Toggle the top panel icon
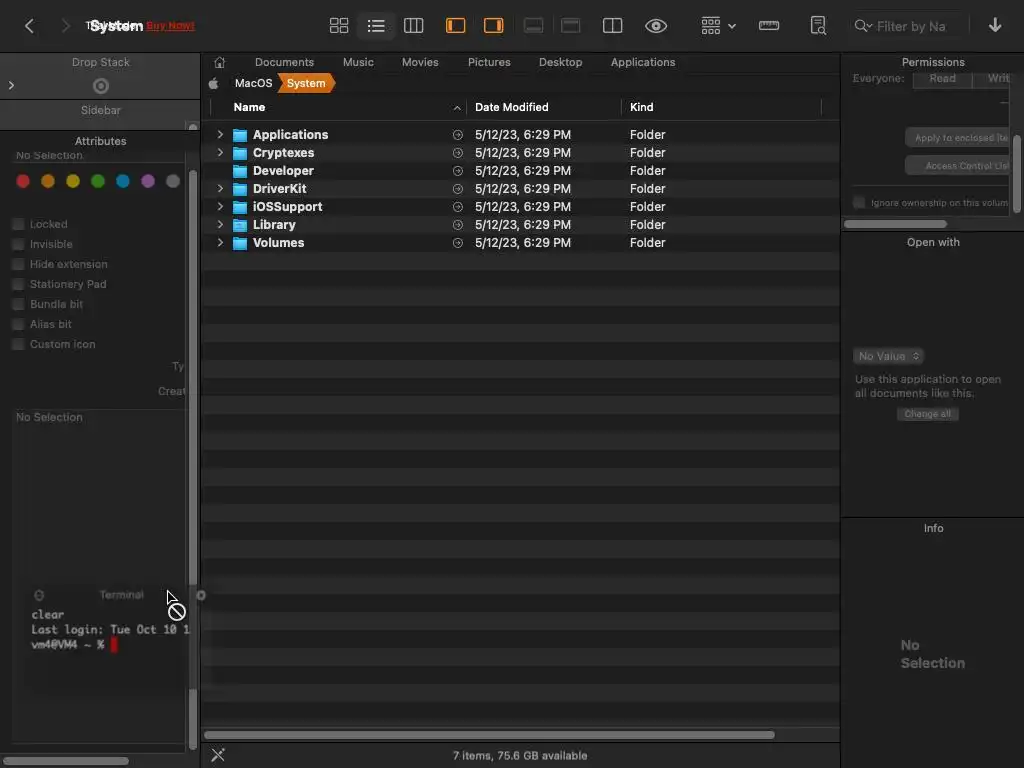 571,26
